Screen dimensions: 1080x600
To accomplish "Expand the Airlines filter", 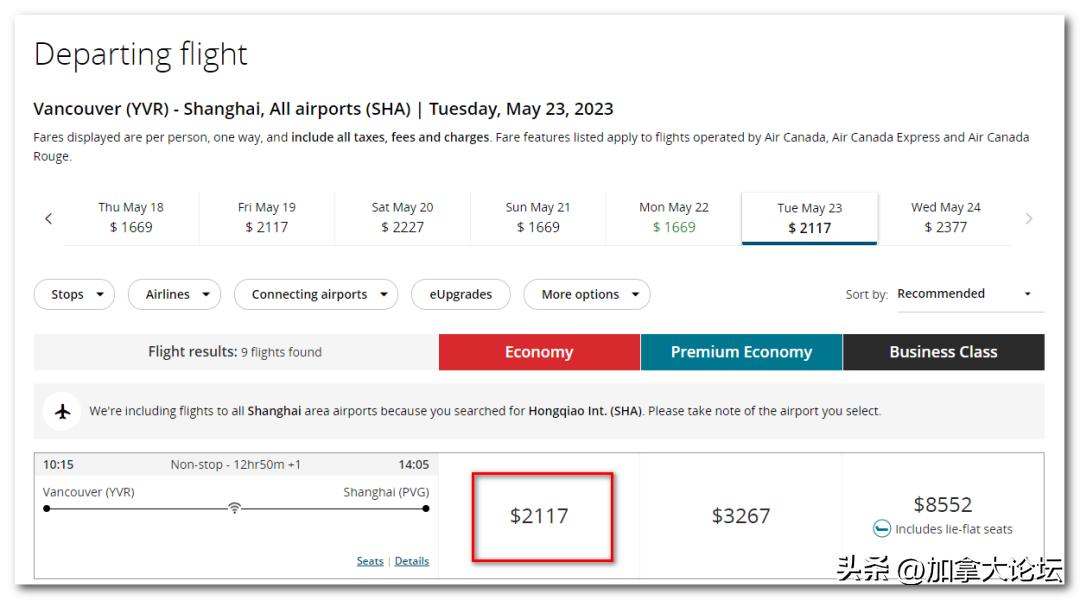I will click(175, 295).
